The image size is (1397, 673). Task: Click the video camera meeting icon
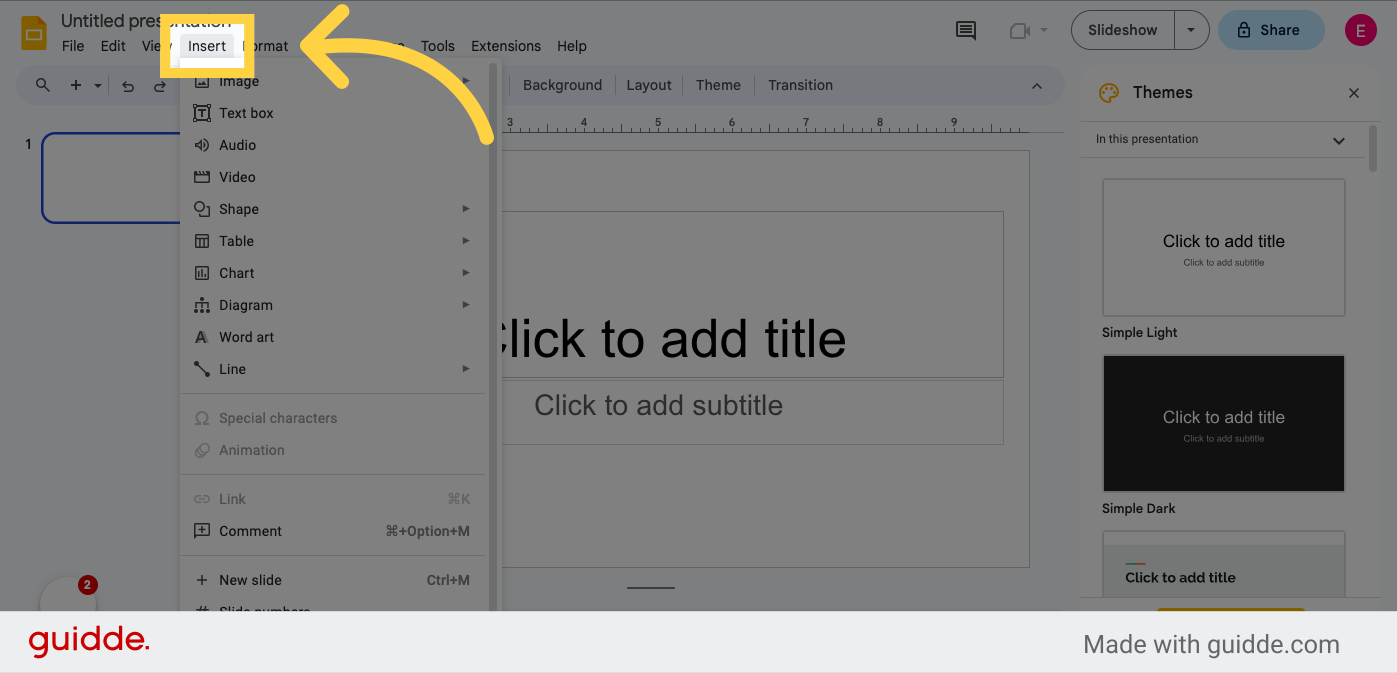[1020, 30]
